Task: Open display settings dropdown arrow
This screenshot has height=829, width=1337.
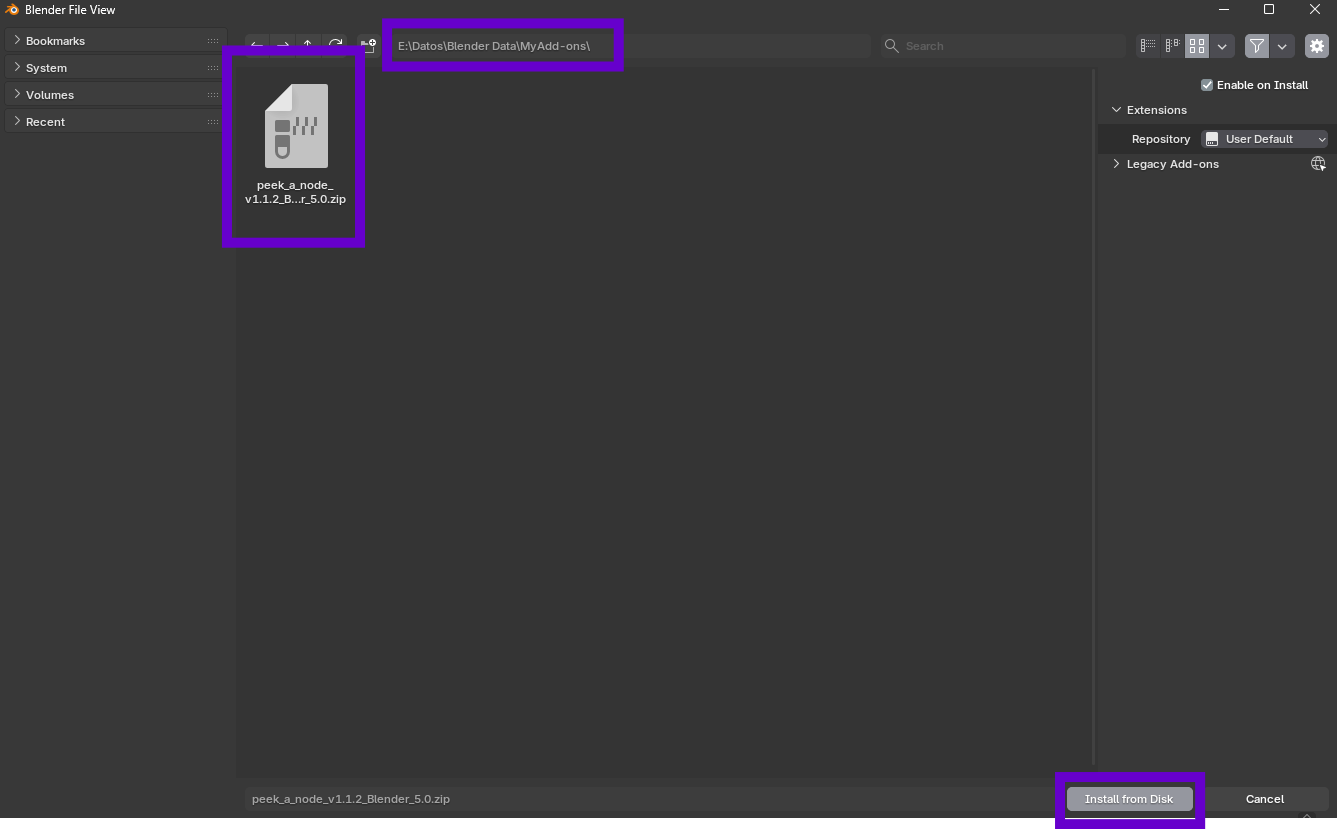Action: 1222,46
